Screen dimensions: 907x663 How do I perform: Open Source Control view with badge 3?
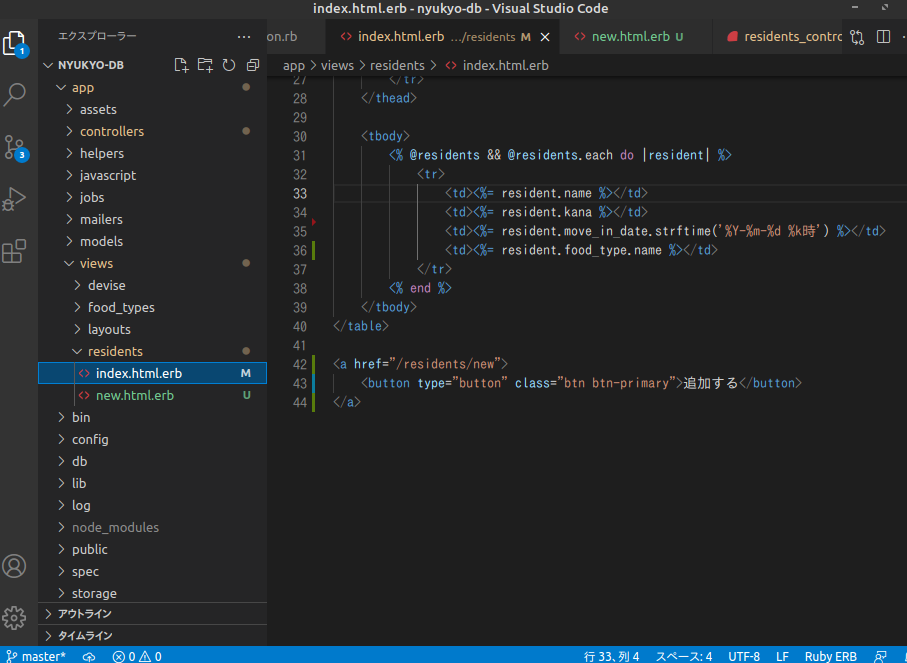[x=15, y=147]
